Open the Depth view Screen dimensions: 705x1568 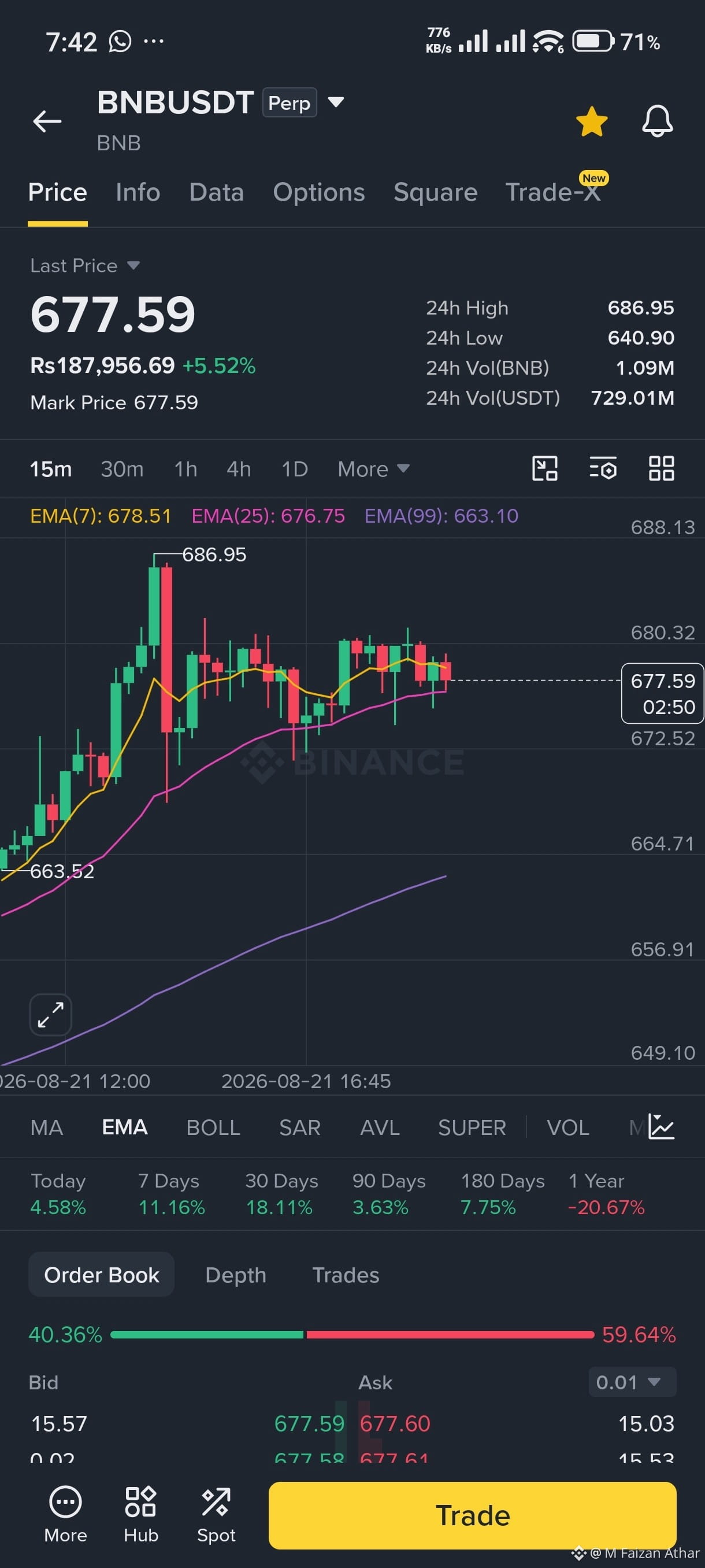coord(236,1275)
